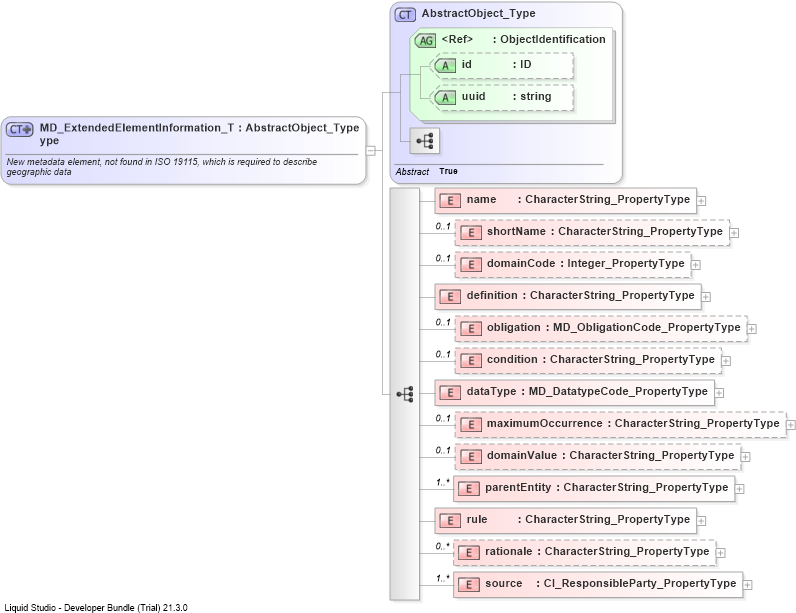Image resolution: width=796 pixels, height=613 pixels.
Task: Select the AbstractObject_Type title text
Action: click(478, 14)
